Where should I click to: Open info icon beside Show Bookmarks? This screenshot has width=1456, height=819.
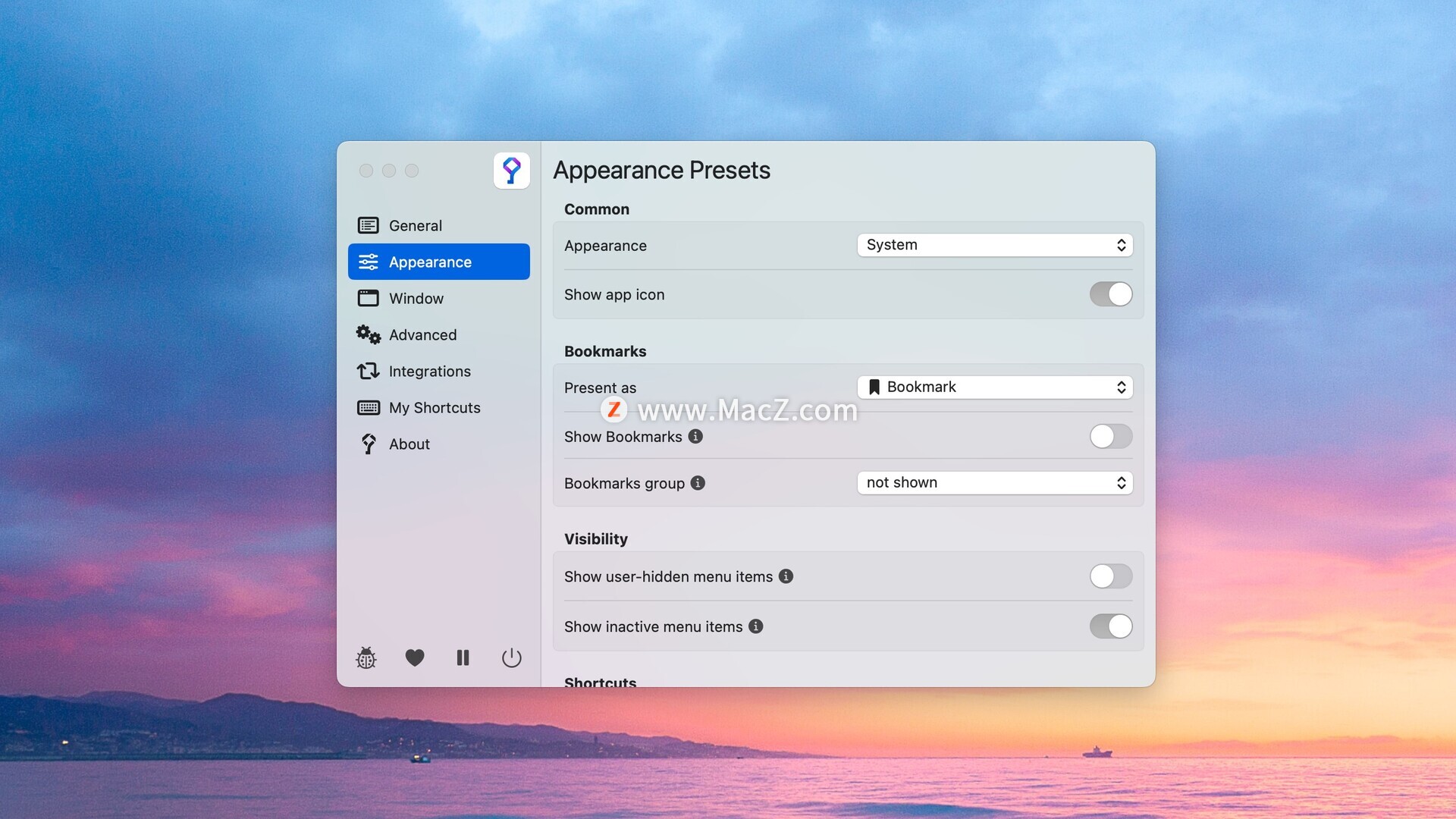point(695,436)
